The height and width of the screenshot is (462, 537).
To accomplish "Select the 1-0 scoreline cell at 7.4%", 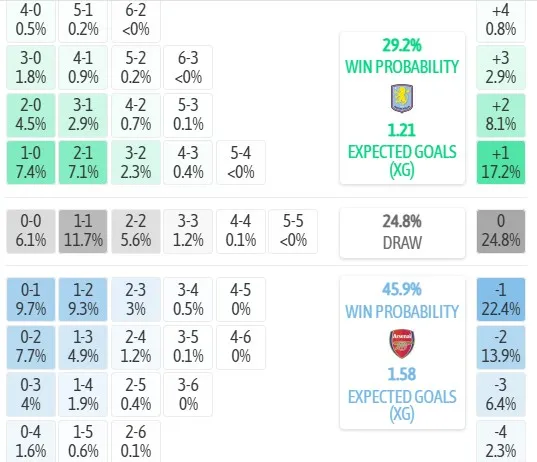I will click(x=31, y=162).
